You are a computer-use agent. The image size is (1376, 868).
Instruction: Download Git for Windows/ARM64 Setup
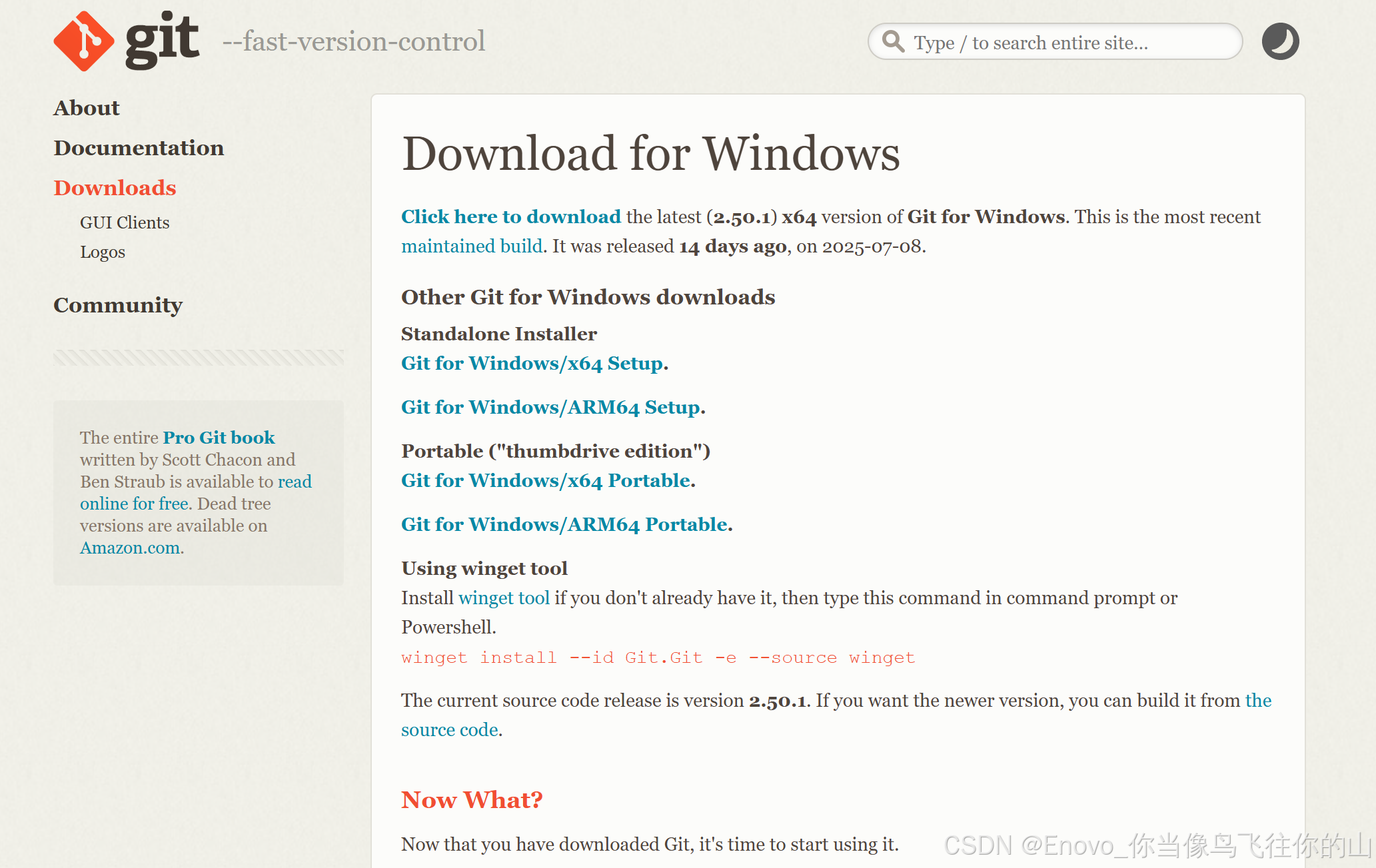point(551,407)
